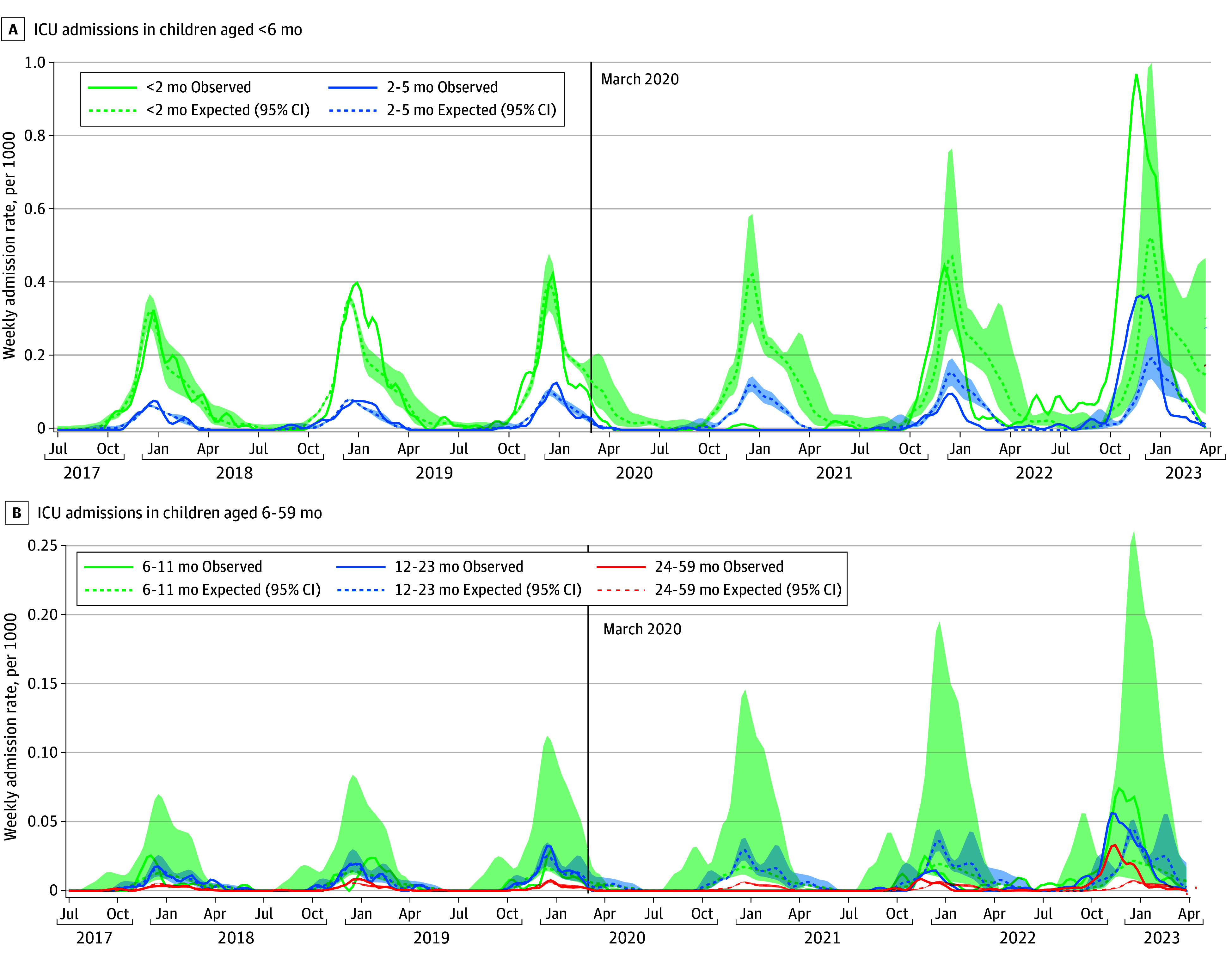This screenshot has width=1232, height=964.
Task: Click year label '2023' under panel B
Action: [1162, 938]
